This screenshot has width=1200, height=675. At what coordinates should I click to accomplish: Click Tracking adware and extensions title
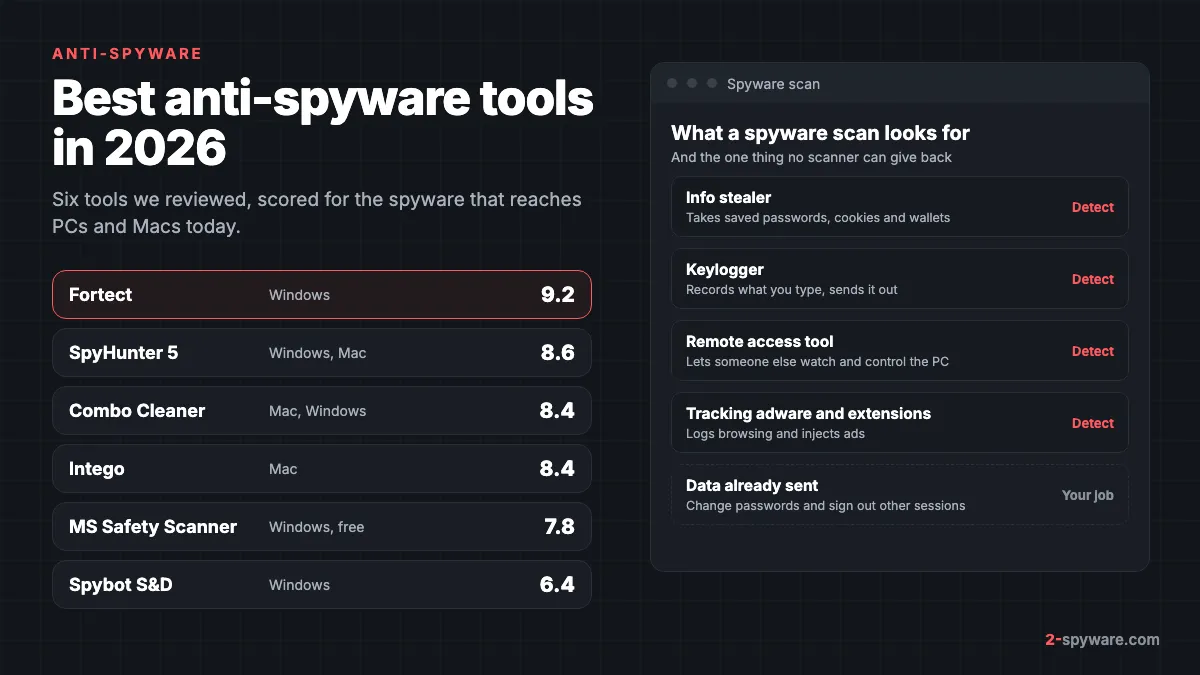click(x=808, y=414)
